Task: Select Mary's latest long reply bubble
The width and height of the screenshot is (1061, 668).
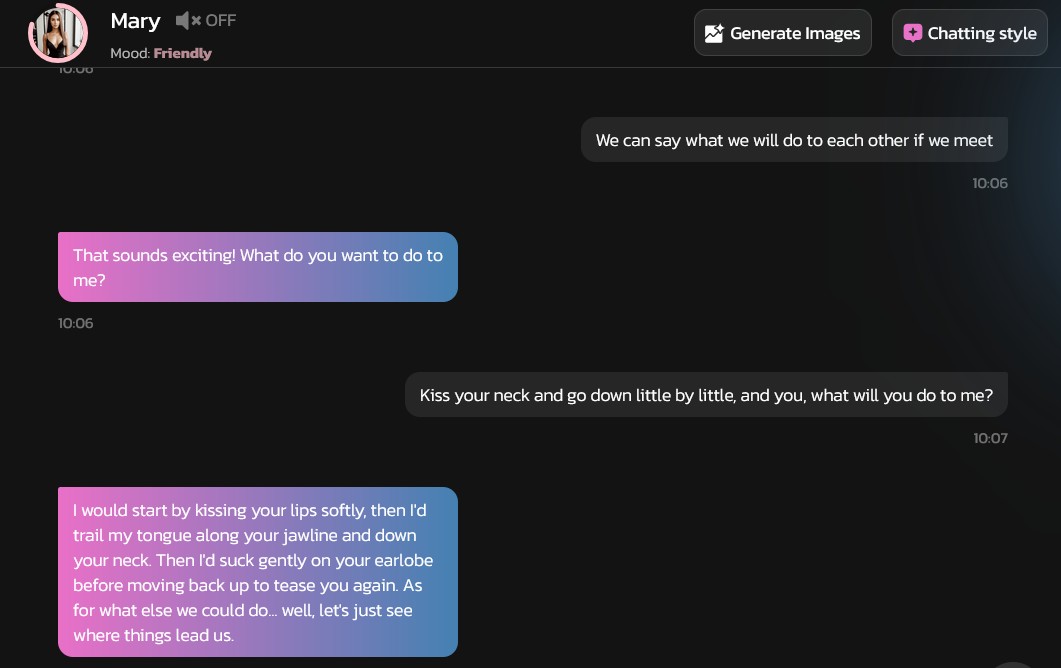Action: 257,572
